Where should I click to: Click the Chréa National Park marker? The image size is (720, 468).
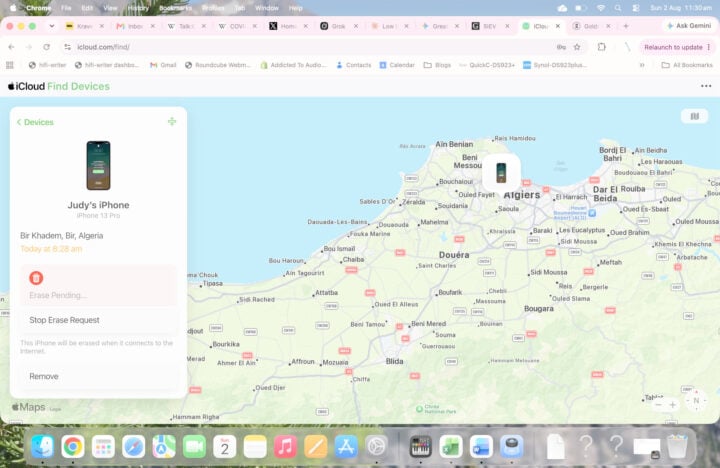coord(419,409)
